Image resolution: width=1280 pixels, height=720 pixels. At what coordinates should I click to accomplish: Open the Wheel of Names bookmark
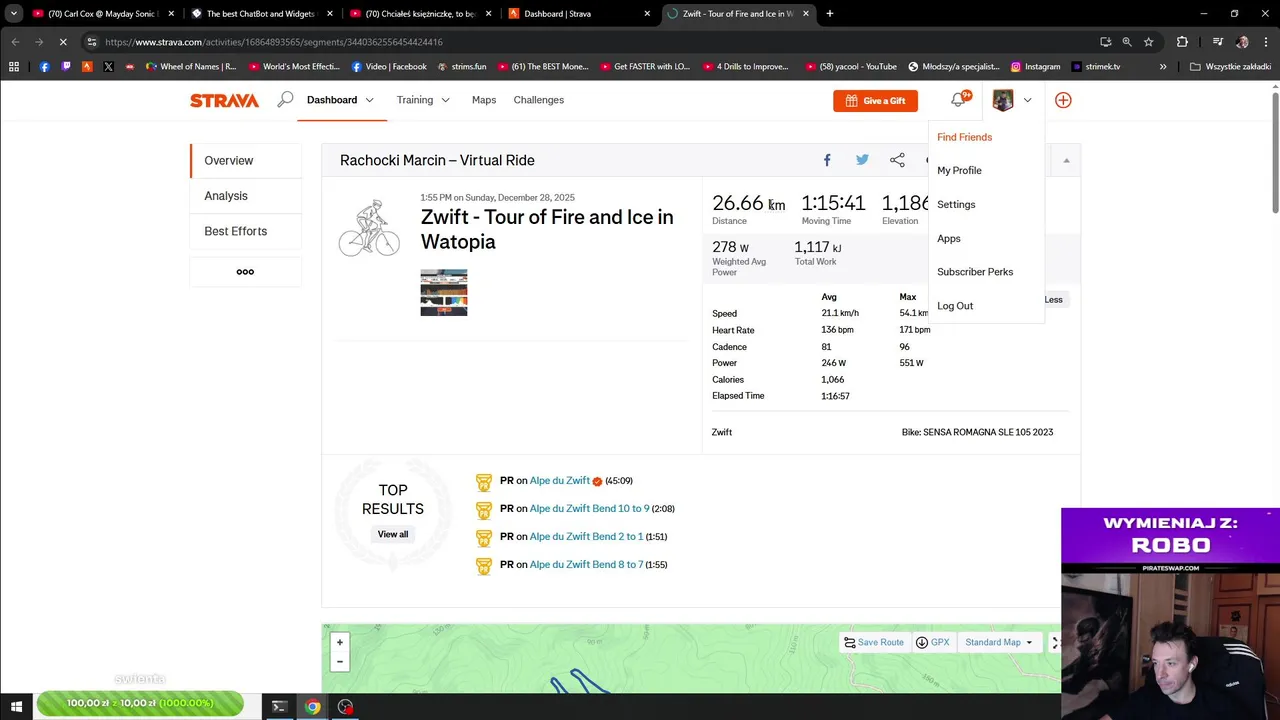pyautogui.click(x=191, y=67)
